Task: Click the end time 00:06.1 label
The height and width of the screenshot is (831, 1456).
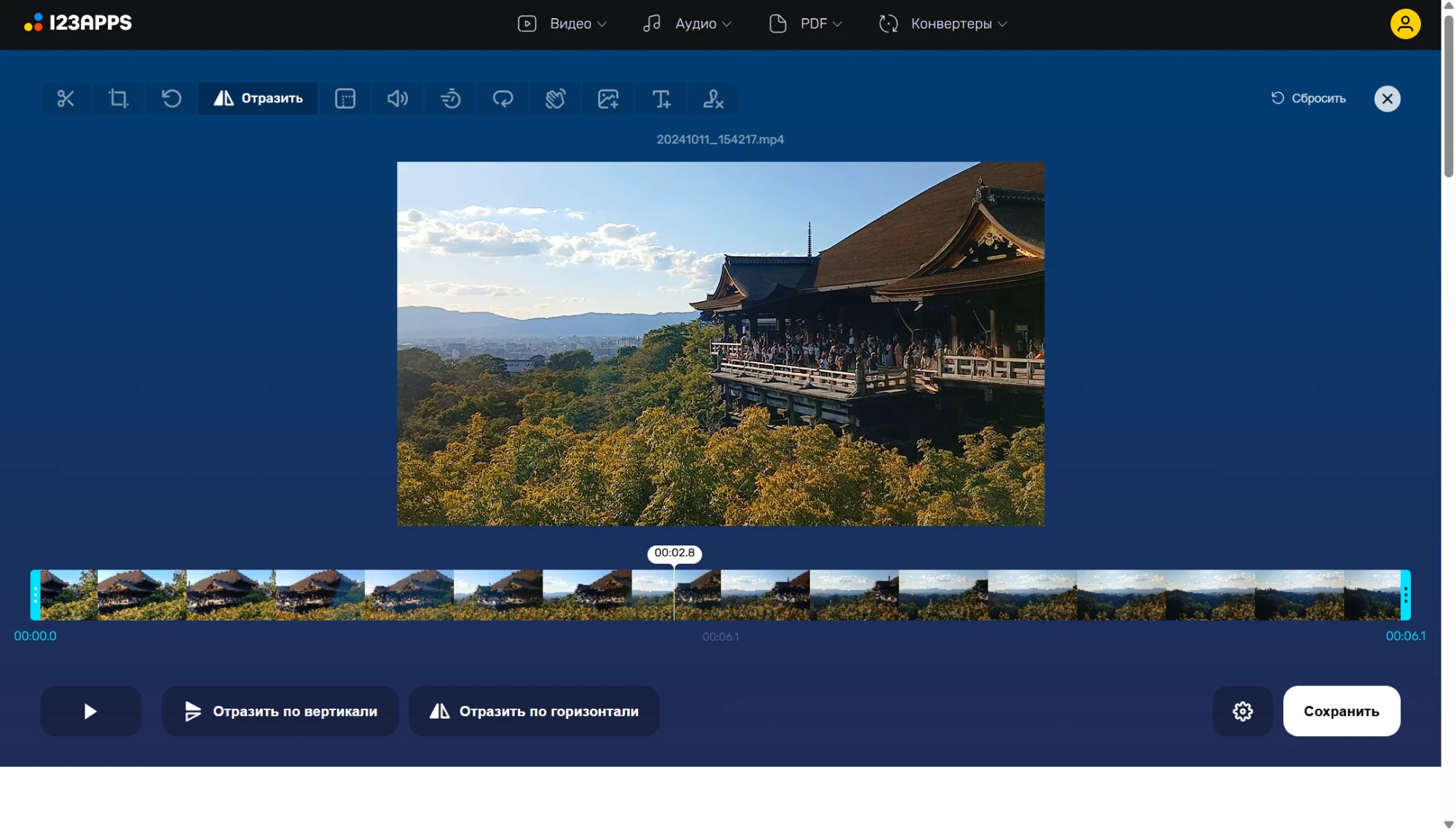Action: (x=1405, y=636)
